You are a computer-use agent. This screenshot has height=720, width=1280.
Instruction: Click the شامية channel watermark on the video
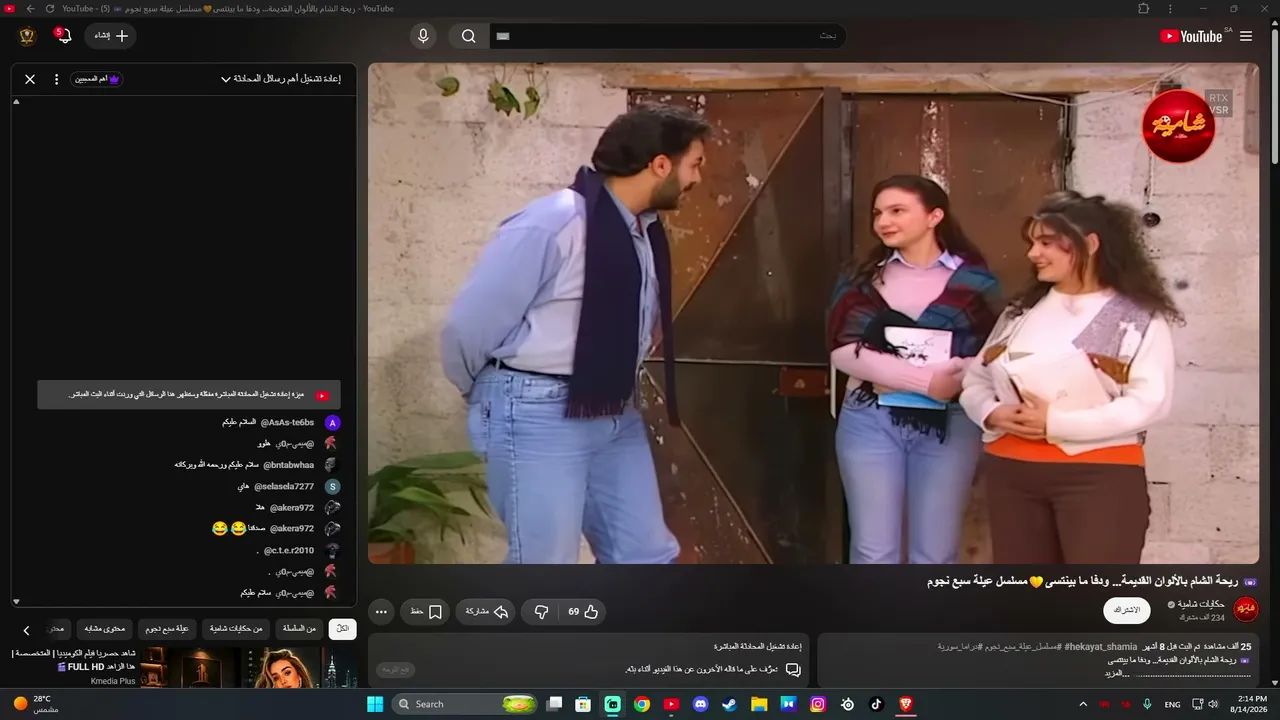(x=1178, y=126)
